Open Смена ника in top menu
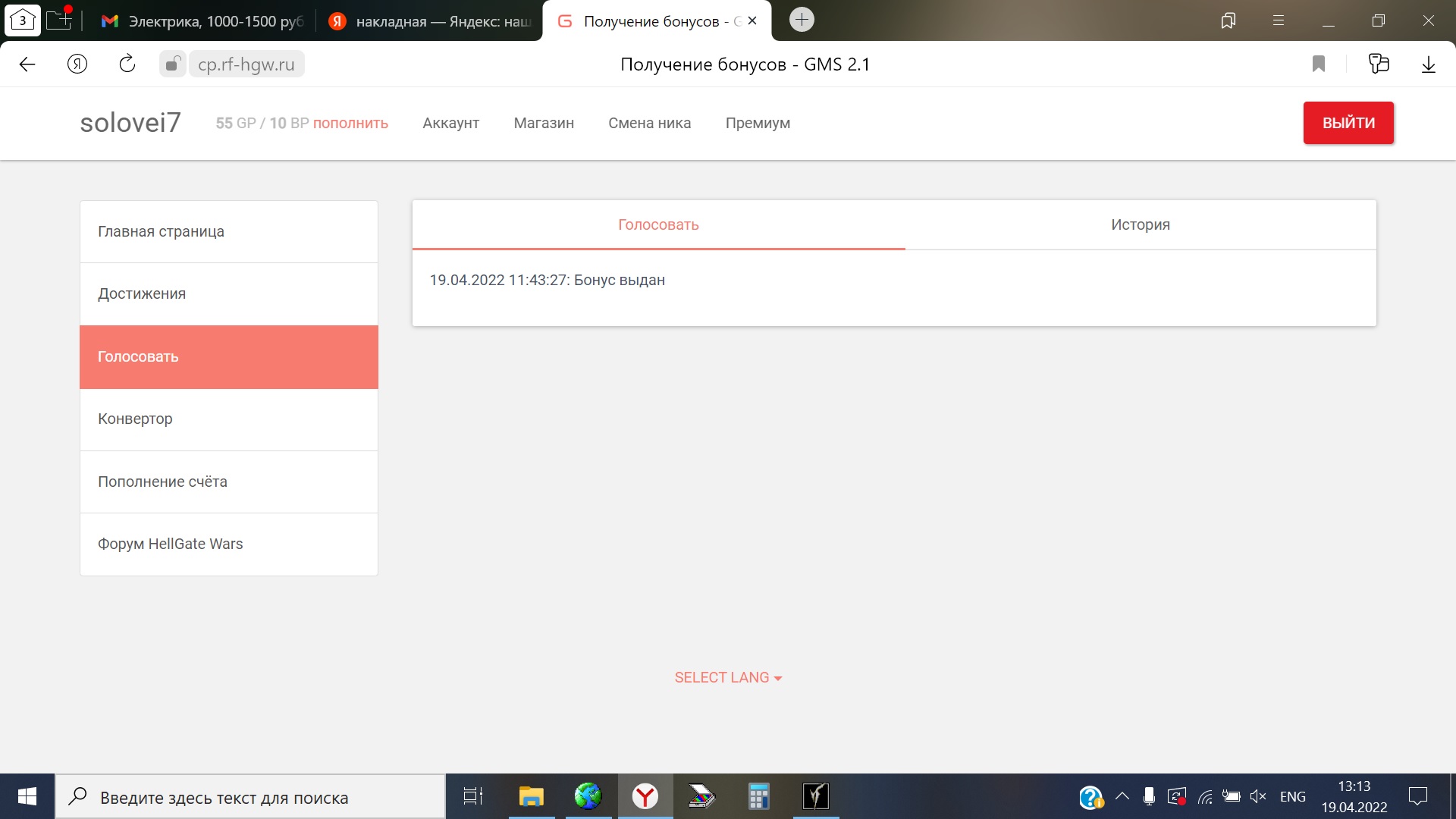1456x819 pixels. point(650,123)
